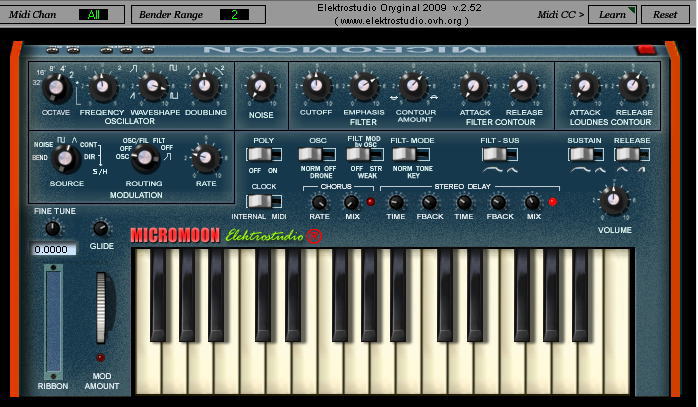Viewport: 698px width, 407px height.
Task: Click the first Stereo Delay Fback knob
Action: tap(429, 203)
